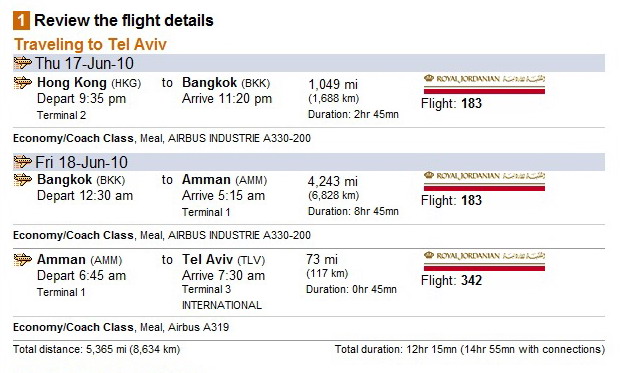The height and width of the screenshot is (373, 621).
Task: Click Royal Jordanian logo for Hong Kong flight
Action: (484, 84)
